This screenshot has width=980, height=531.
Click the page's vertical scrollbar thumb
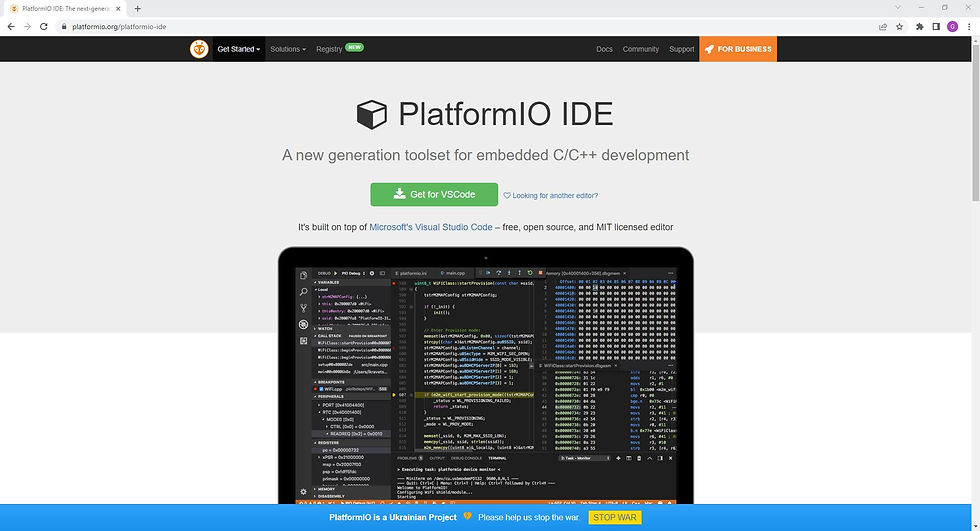click(976, 122)
